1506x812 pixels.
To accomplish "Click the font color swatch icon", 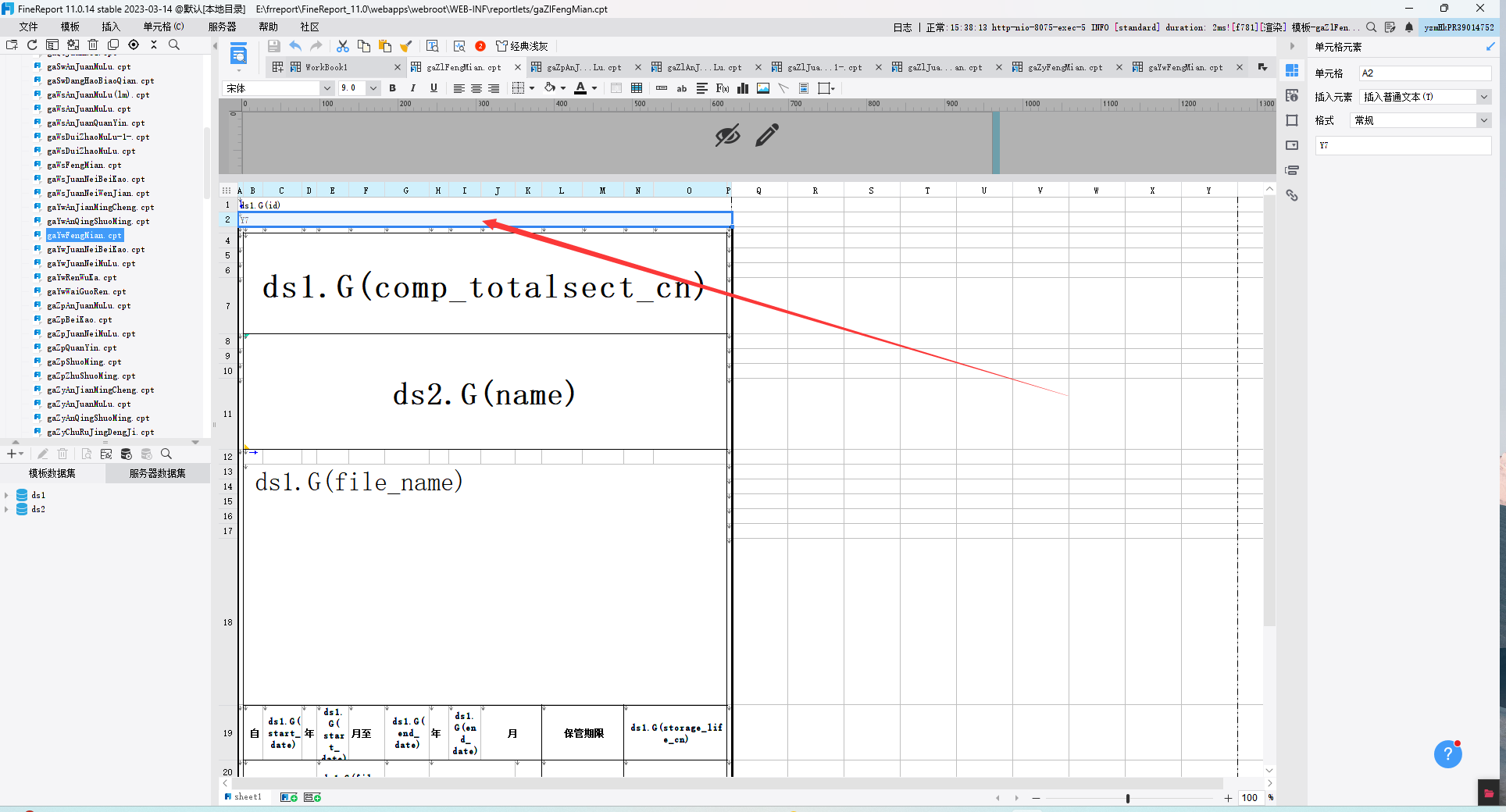I will click(x=580, y=88).
